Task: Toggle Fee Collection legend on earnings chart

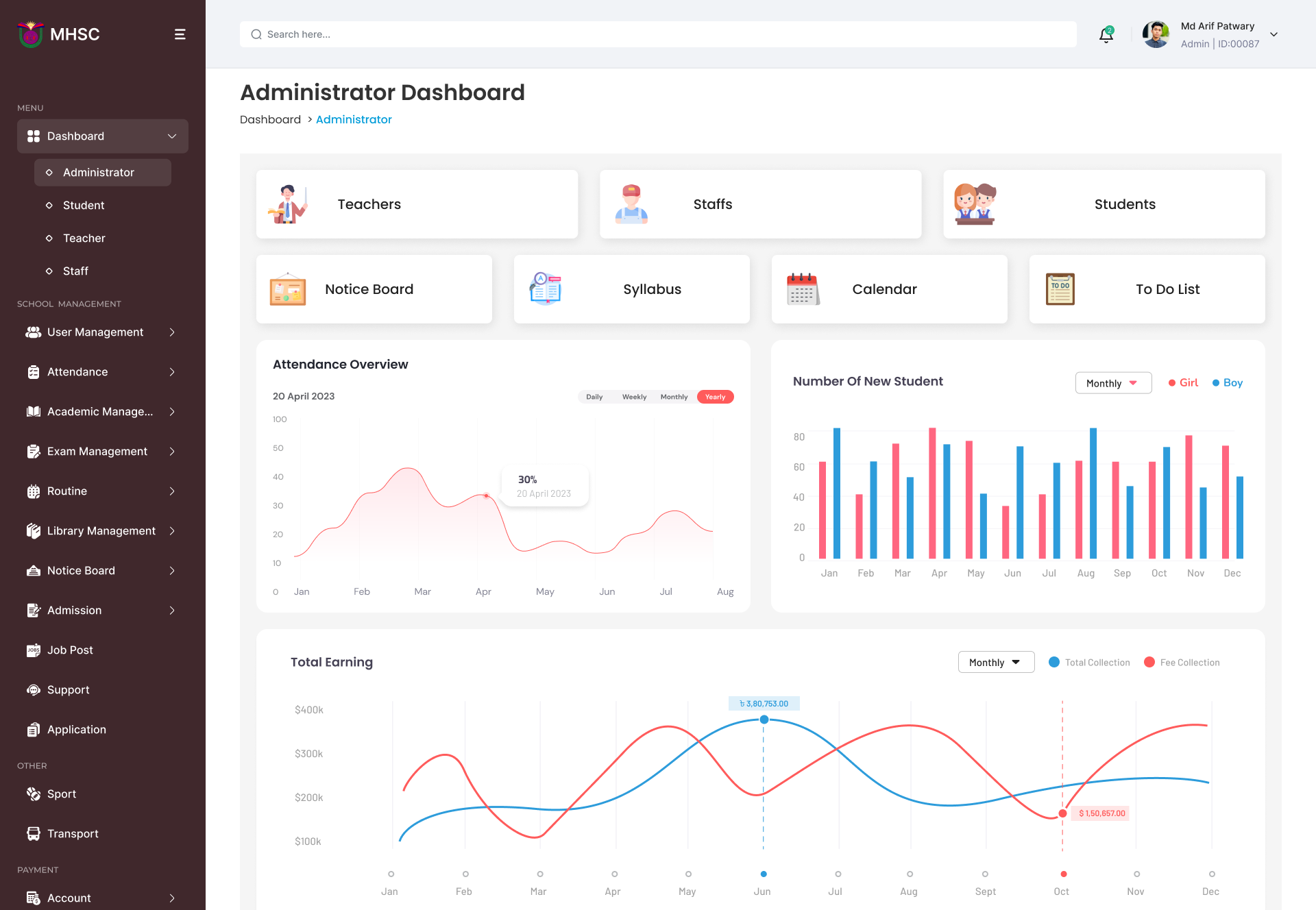Action: tap(1181, 662)
